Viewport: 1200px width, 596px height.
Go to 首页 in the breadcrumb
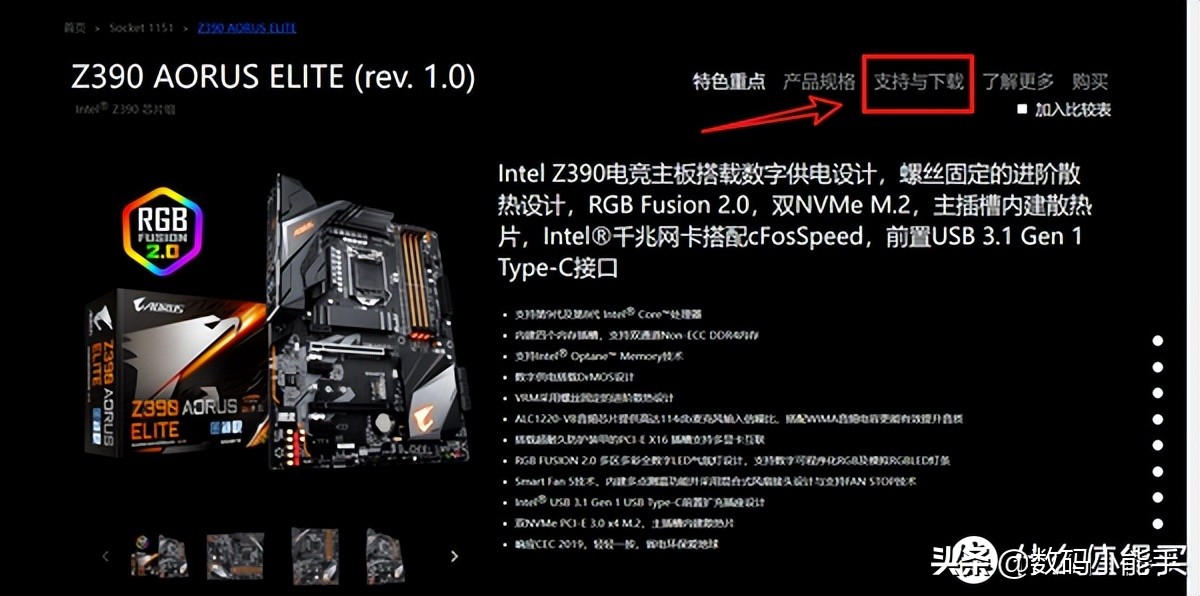pyautogui.click(x=75, y=28)
